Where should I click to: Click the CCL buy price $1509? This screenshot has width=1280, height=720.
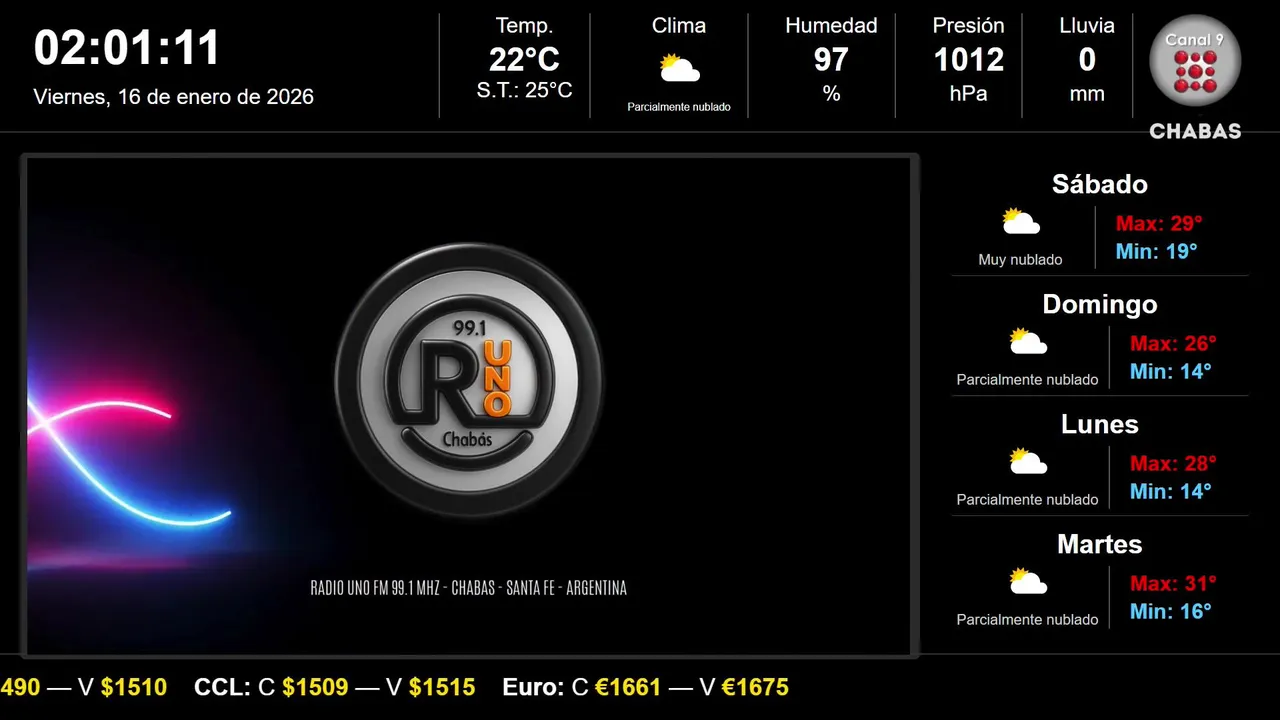[x=315, y=687]
